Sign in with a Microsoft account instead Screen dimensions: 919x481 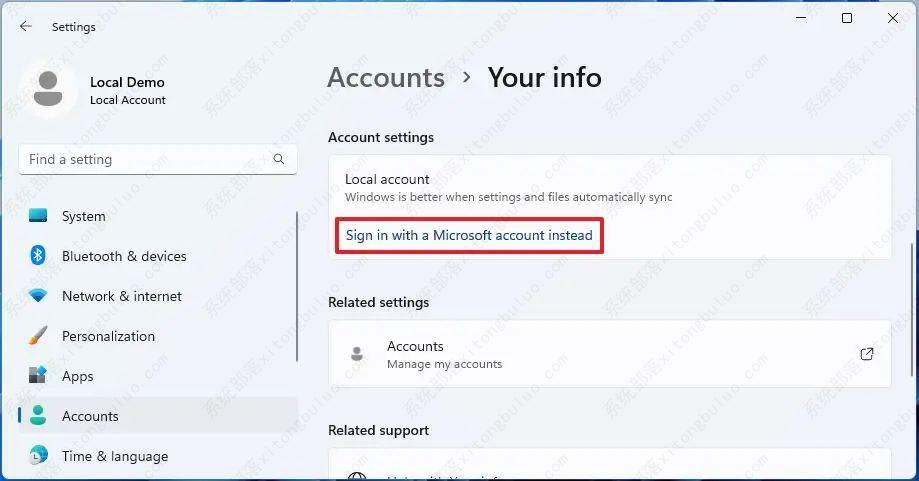click(x=469, y=236)
